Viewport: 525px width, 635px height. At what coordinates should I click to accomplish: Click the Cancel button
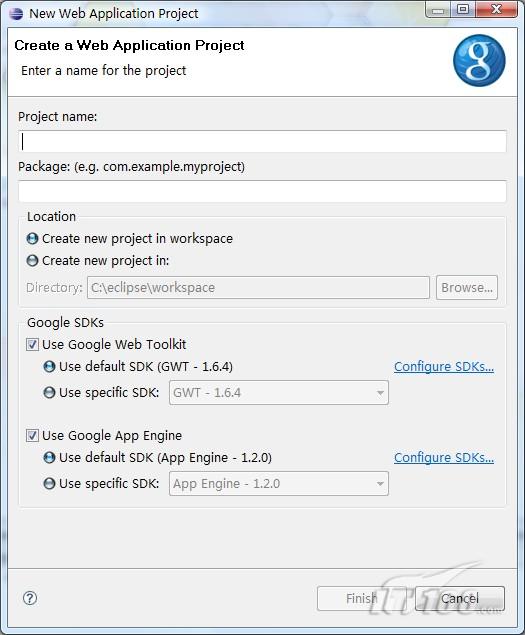point(460,598)
